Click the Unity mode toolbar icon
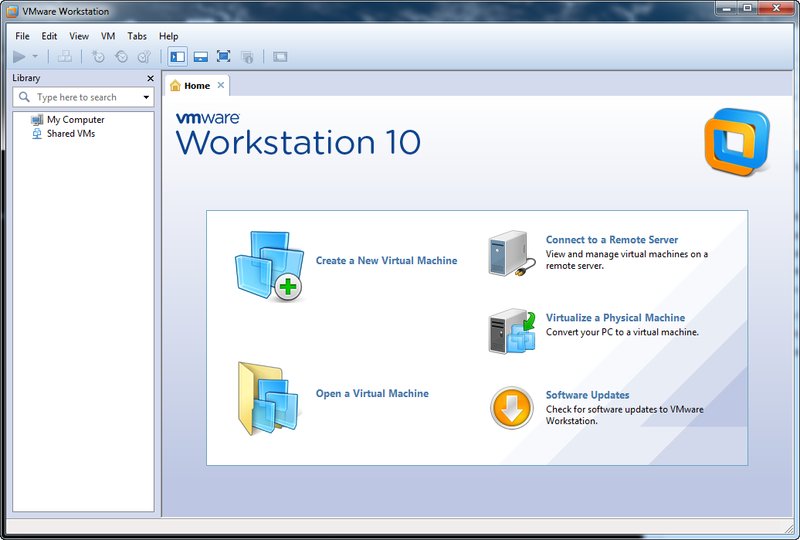Viewport: 800px width, 540px height. pyautogui.click(x=247, y=57)
